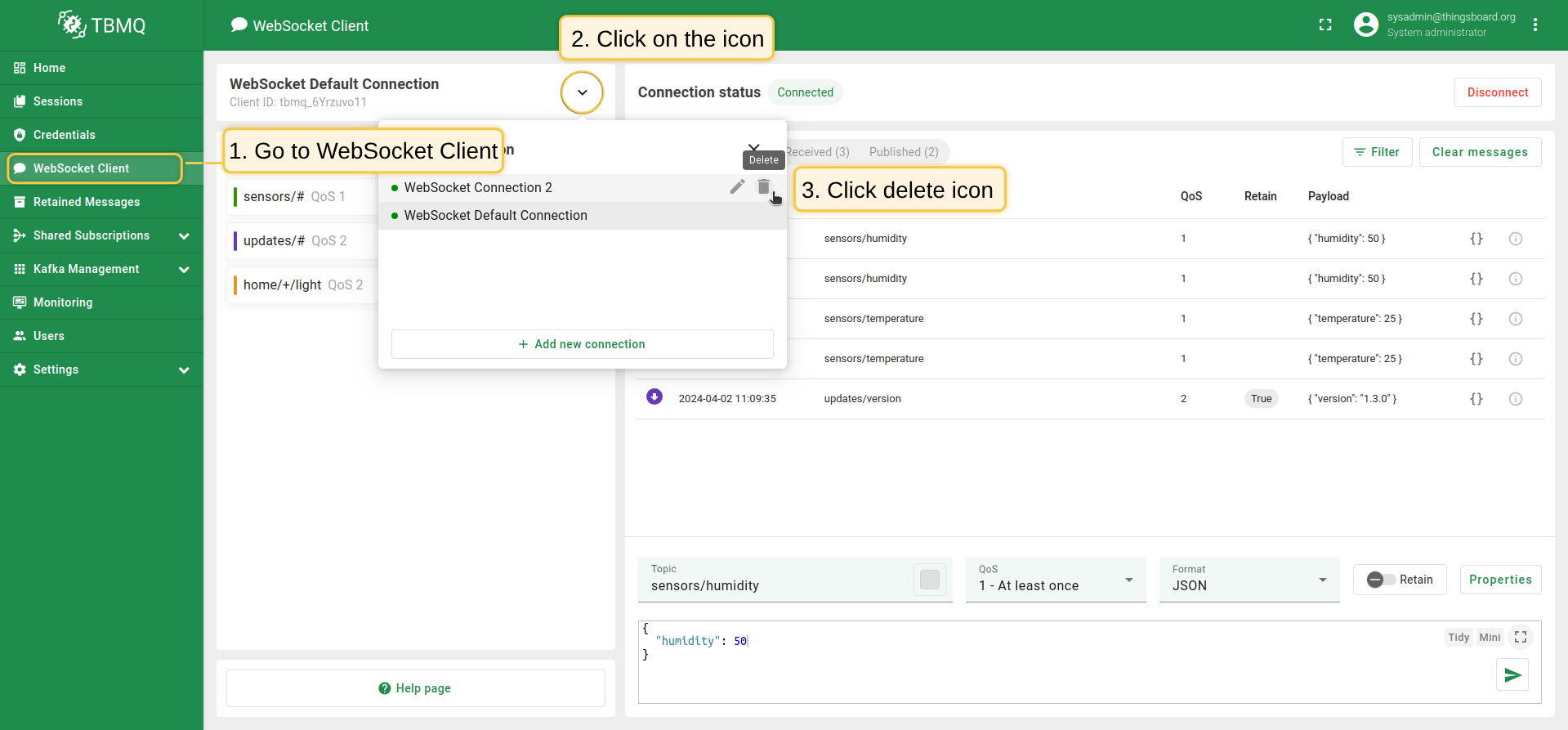Click the edit pencil icon for WebSocket Connection 2
The width and height of the screenshot is (1568, 730).
coord(737,187)
